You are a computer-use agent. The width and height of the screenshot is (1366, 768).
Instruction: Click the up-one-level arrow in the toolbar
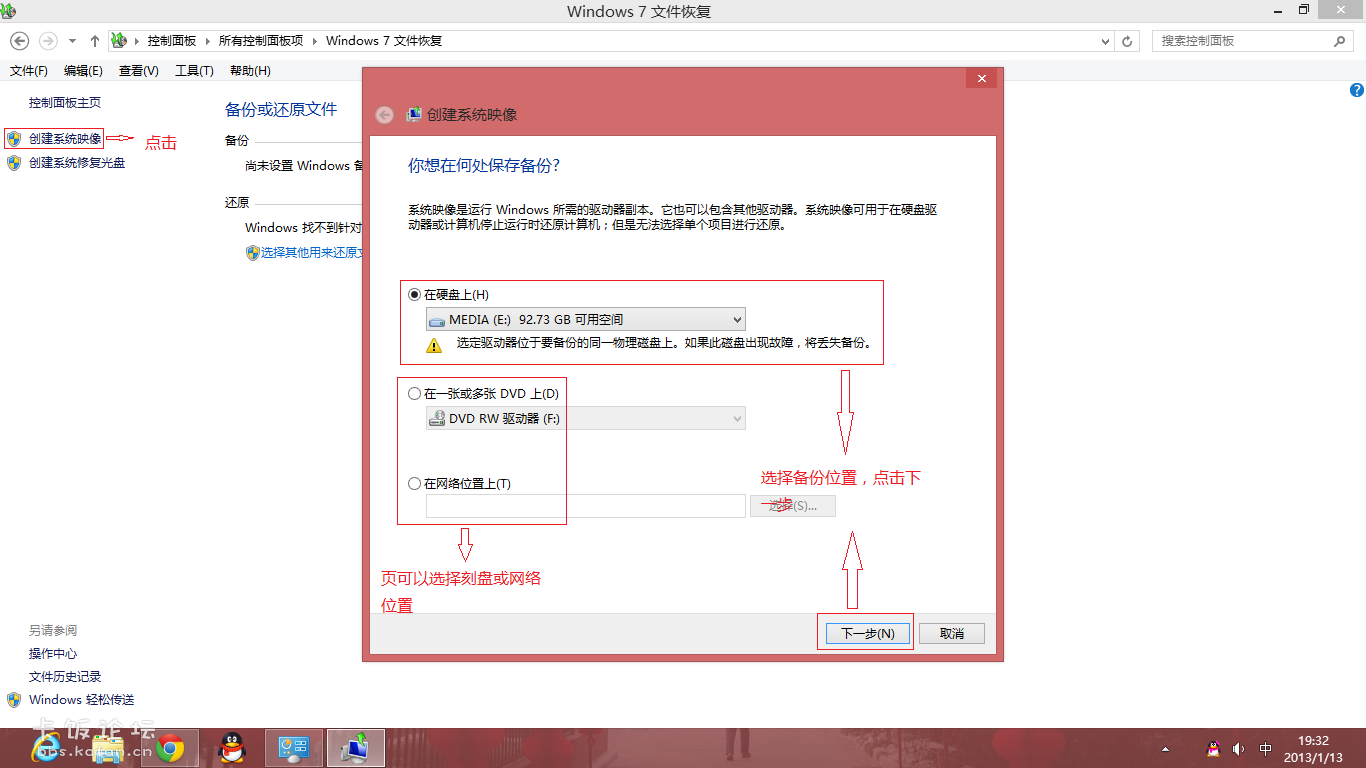pyautogui.click(x=95, y=41)
